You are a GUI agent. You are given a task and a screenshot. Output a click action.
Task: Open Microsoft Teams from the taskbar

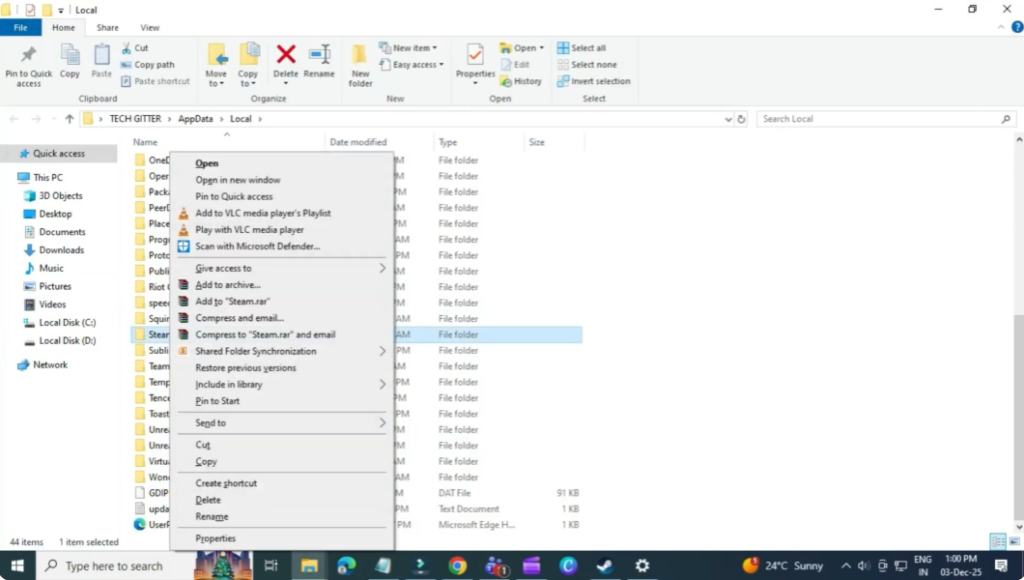click(x=494, y=564)
